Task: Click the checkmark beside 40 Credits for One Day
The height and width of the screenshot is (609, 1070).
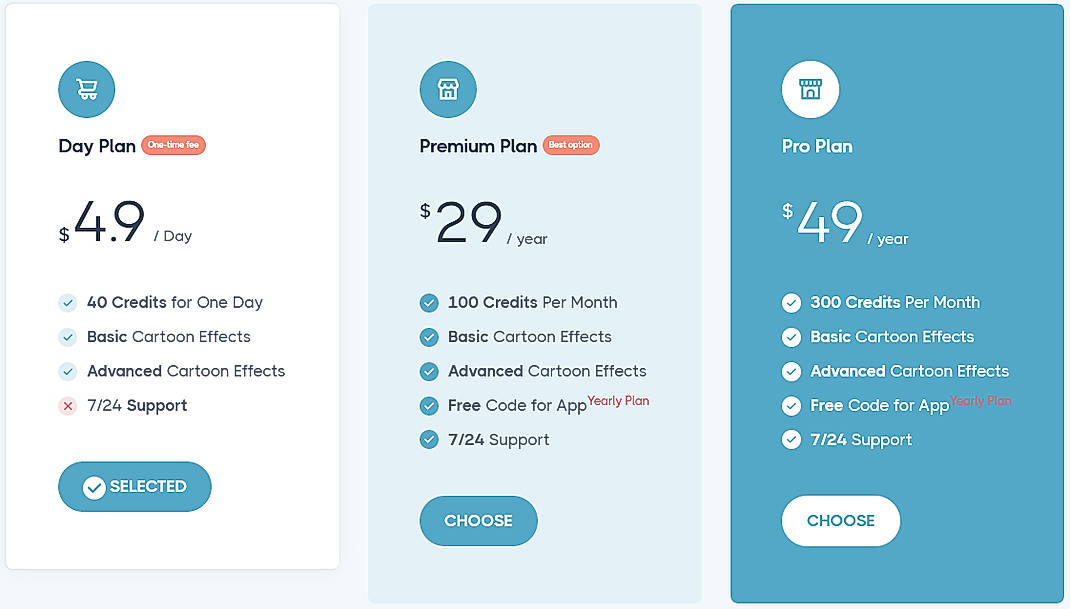Action: tap(67, 302)
